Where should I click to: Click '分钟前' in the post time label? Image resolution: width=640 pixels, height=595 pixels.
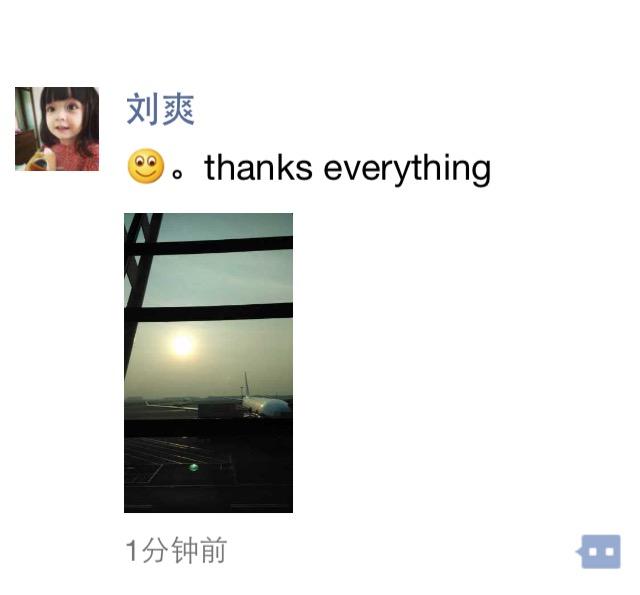tap(184, 551)
